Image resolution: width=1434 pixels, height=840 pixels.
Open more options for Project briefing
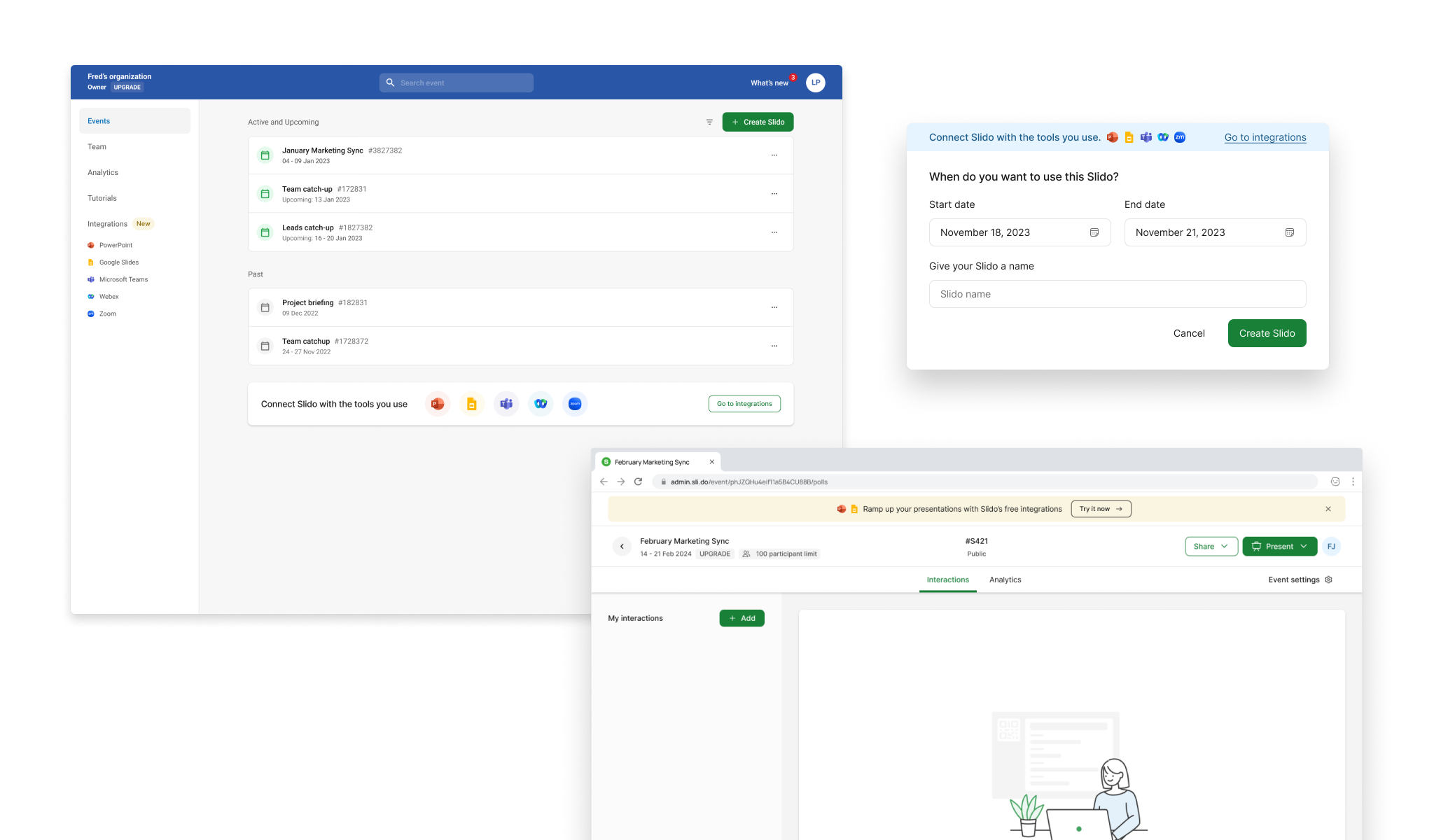(x=774, y=307)
